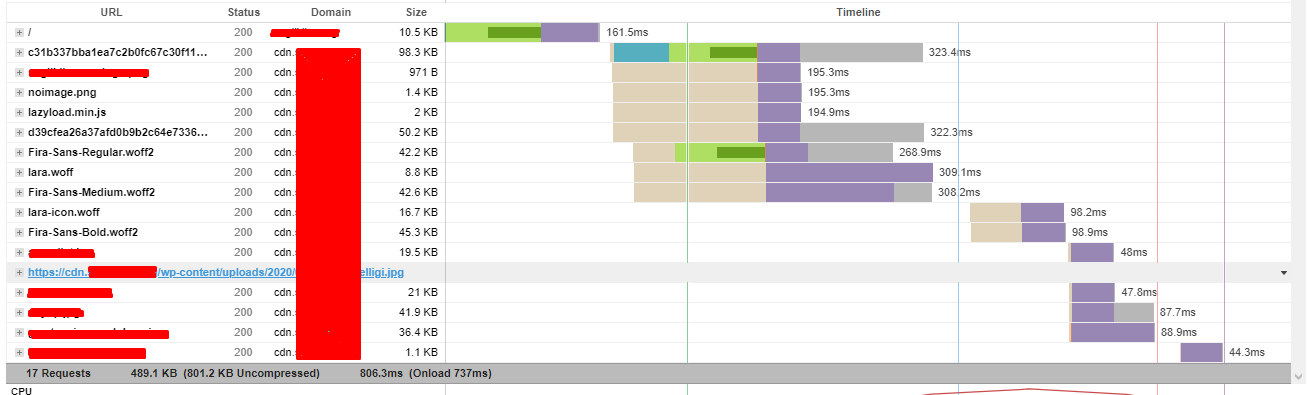Sort by the URL column header
Viewport: 1313px width, 395px height.
point(112,12)
